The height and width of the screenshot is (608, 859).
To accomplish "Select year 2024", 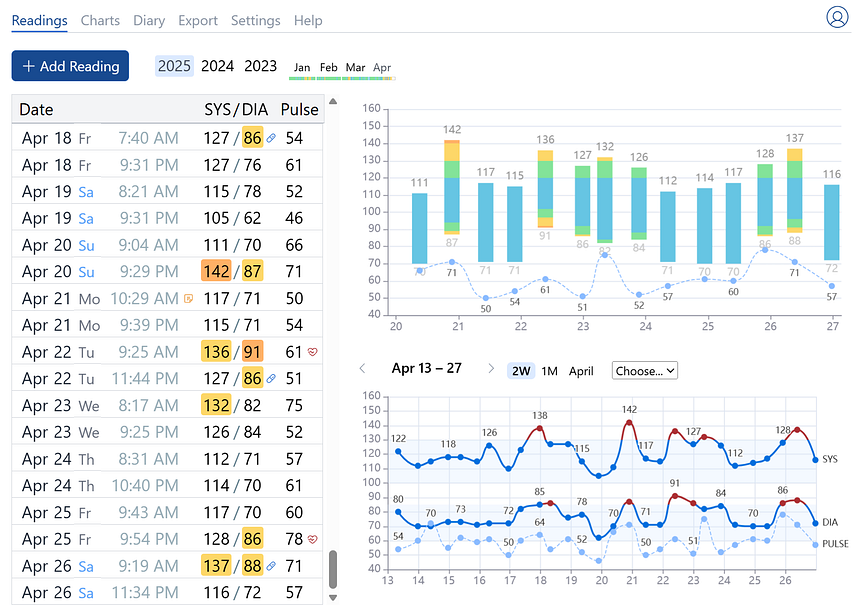I will [217, 66].
